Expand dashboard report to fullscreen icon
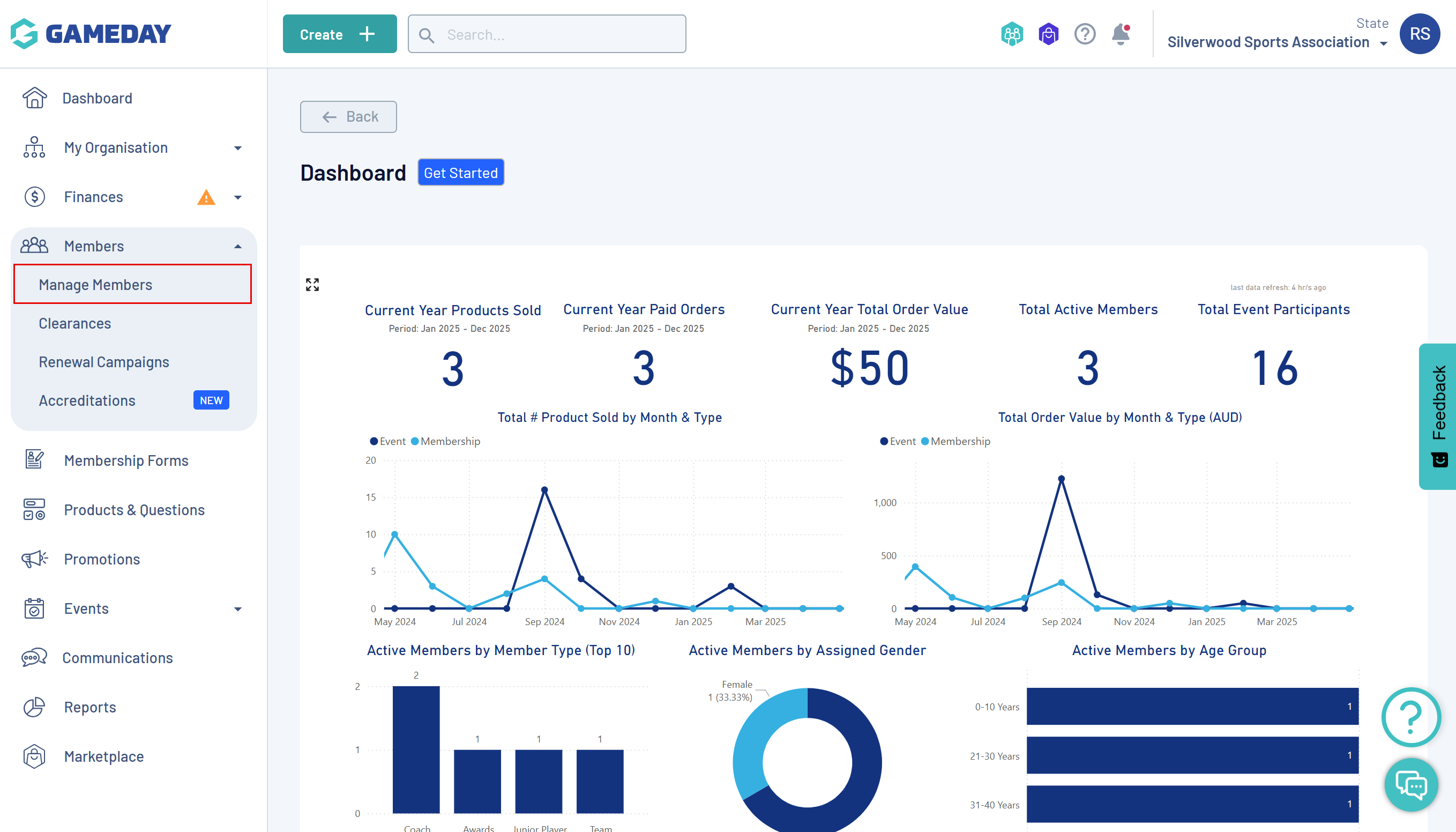1456x832 pixels. tap(312, 285)
